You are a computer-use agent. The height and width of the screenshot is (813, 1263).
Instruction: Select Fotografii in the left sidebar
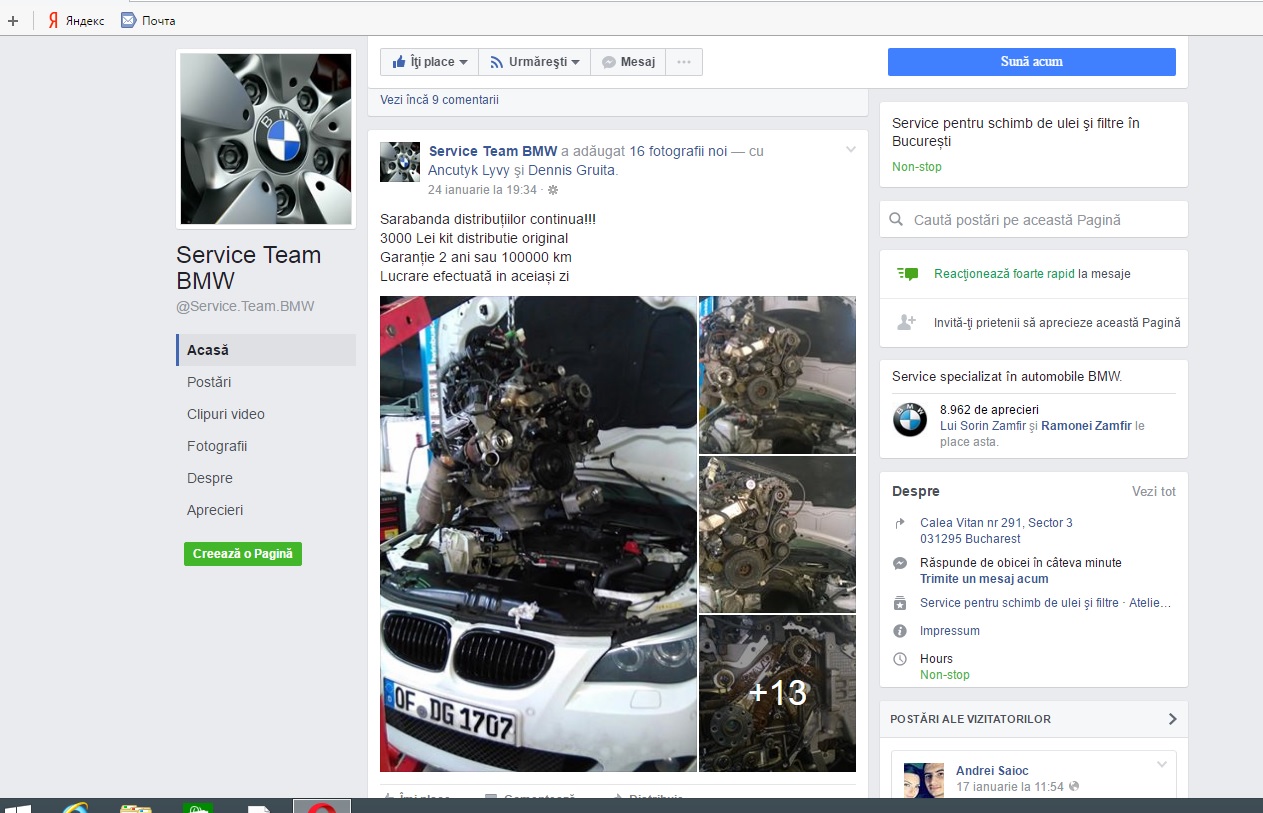[217, 446]
